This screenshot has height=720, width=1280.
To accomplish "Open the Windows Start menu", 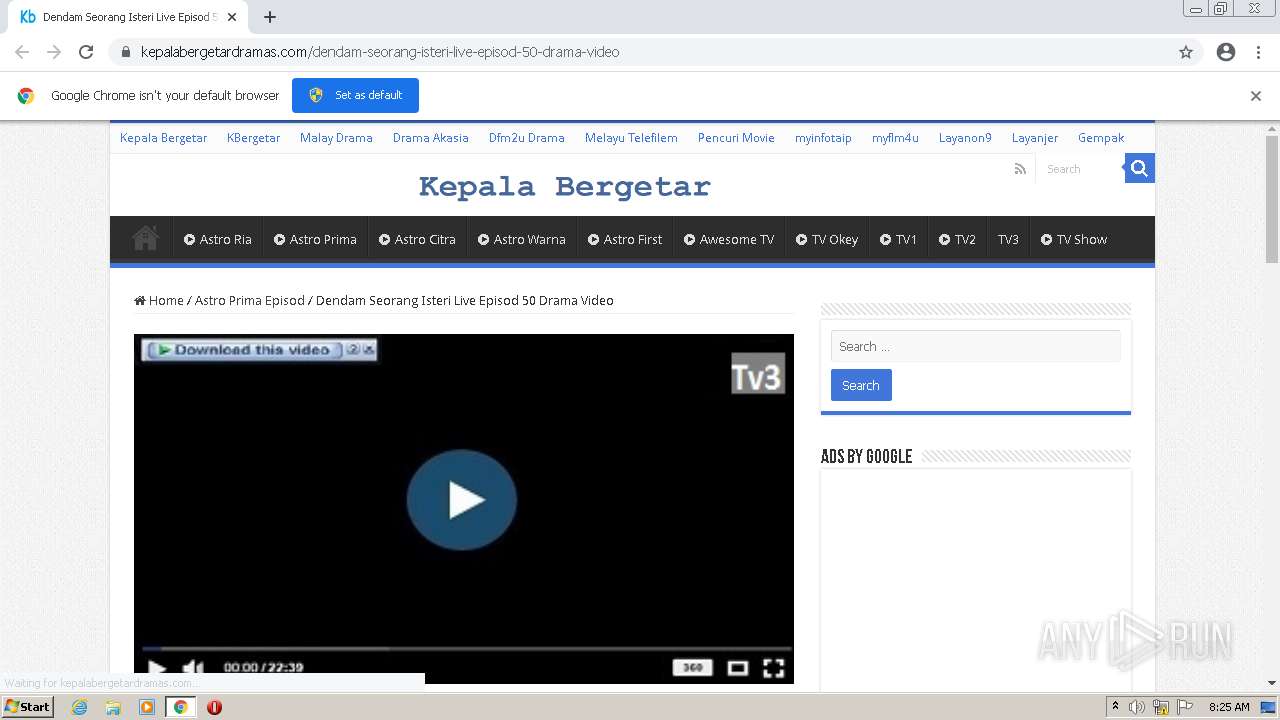I will click(28, 706).
